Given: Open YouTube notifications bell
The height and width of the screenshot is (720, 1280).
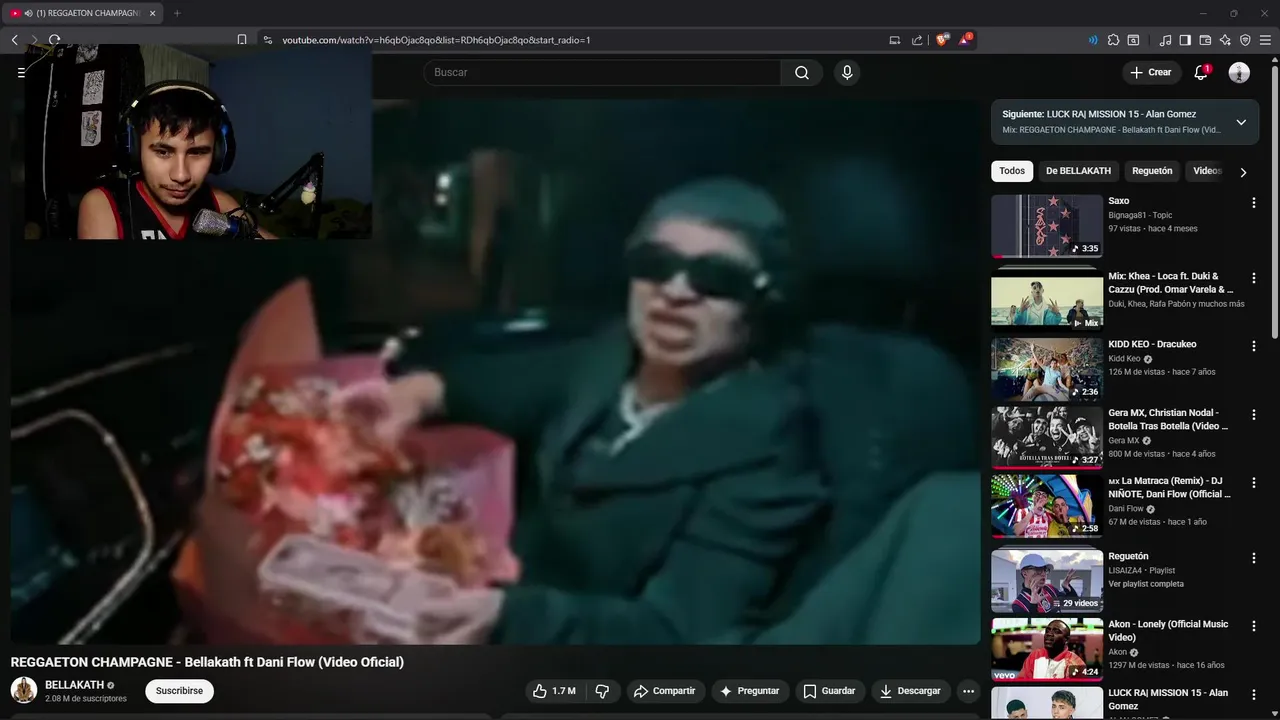Looking at the screenshot, I should tap(1201, 72).
